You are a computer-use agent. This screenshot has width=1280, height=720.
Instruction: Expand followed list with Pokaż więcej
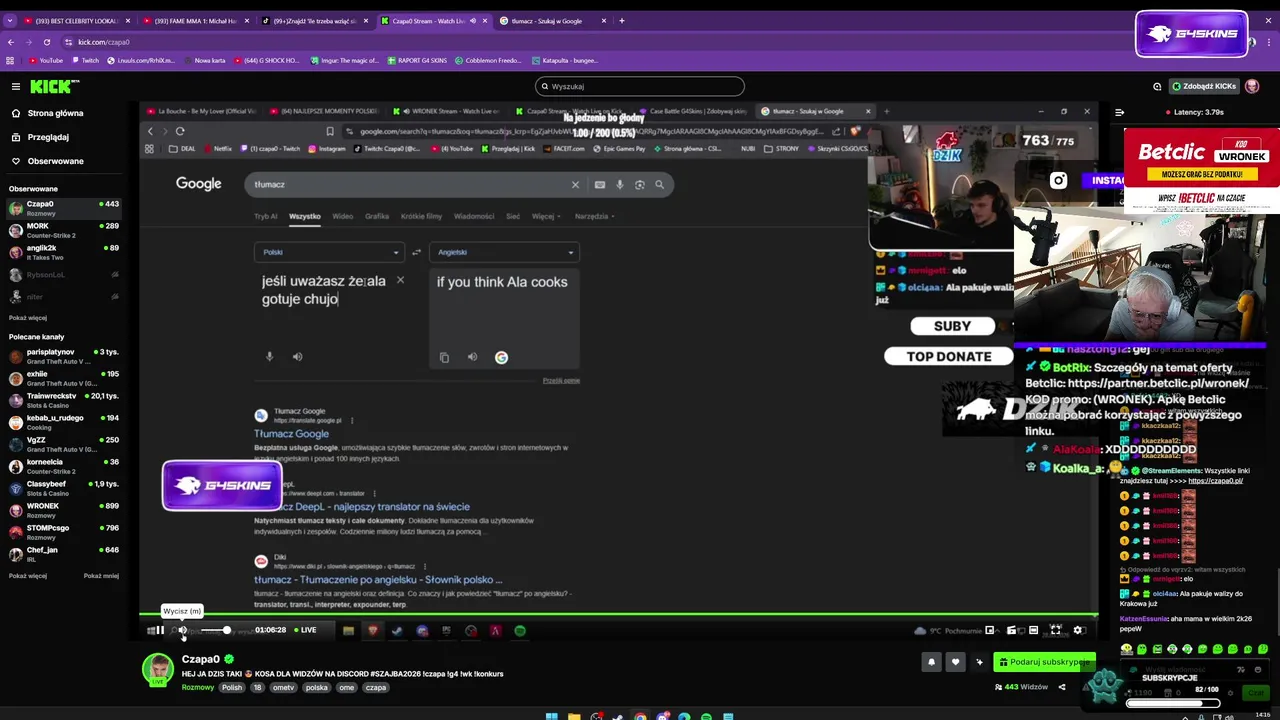click(x=28, y=318)
